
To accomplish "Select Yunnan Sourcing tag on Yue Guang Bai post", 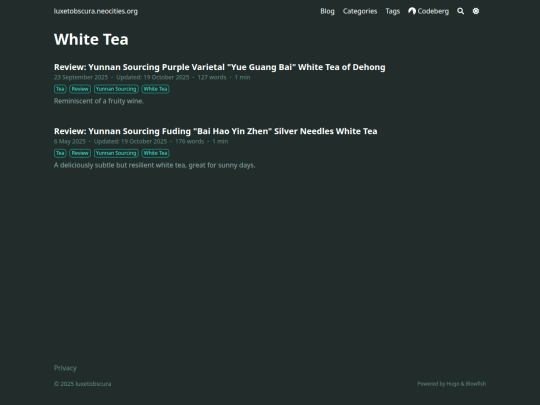I will click(116, 89).
